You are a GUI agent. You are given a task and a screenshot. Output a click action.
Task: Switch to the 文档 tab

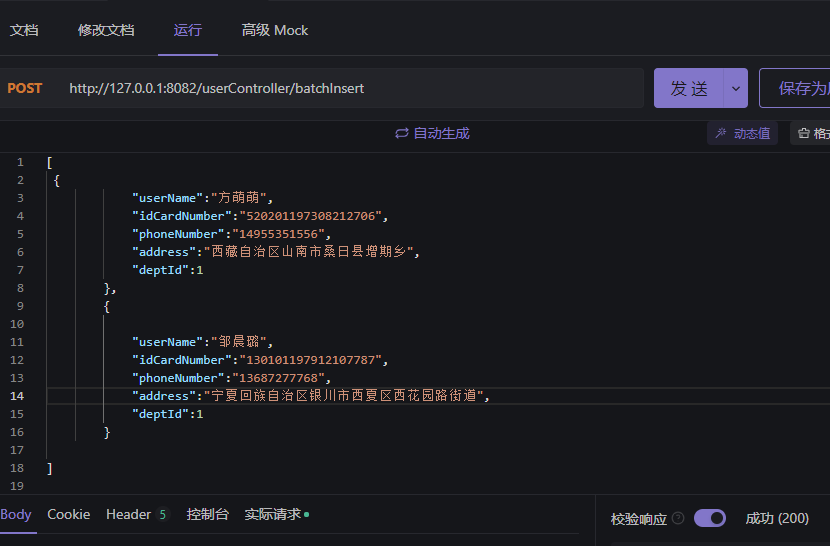tap(24, 30)
